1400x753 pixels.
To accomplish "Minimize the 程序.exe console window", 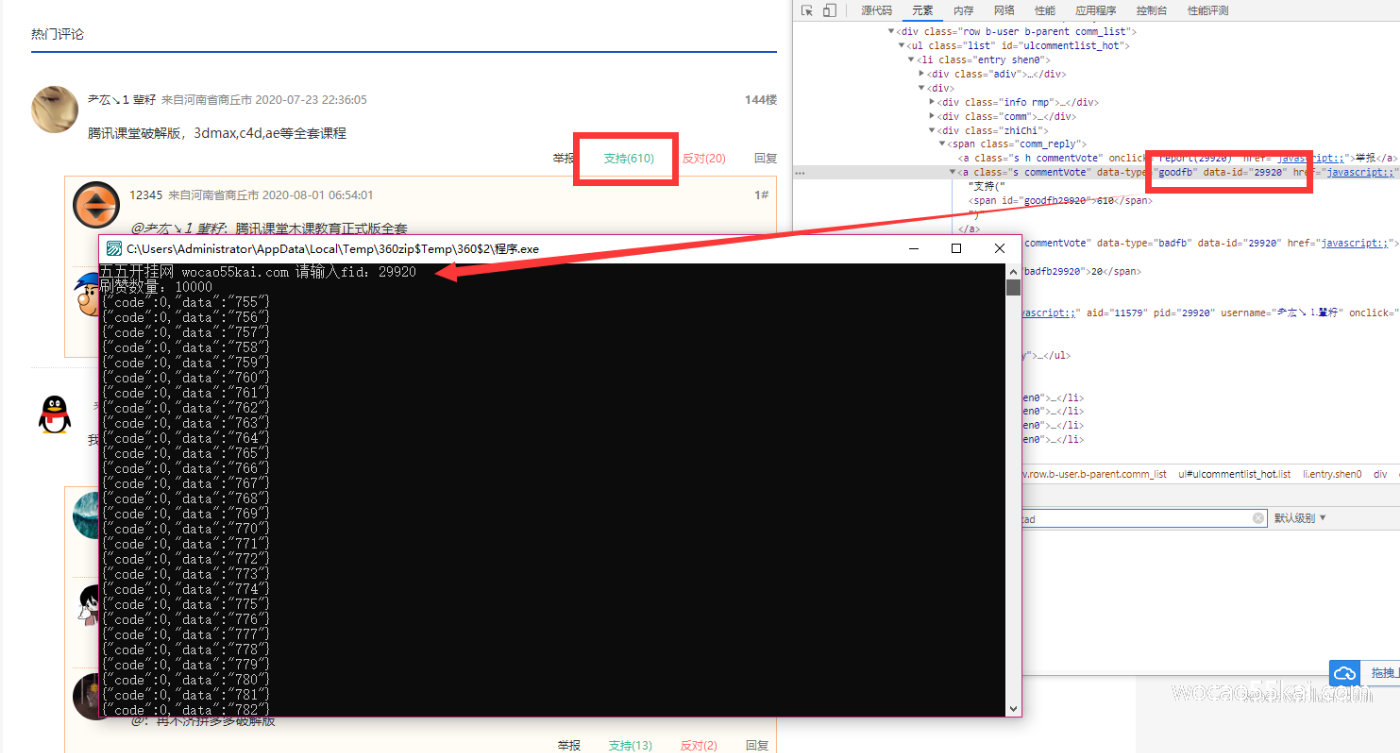I will [x=913, y=248].
